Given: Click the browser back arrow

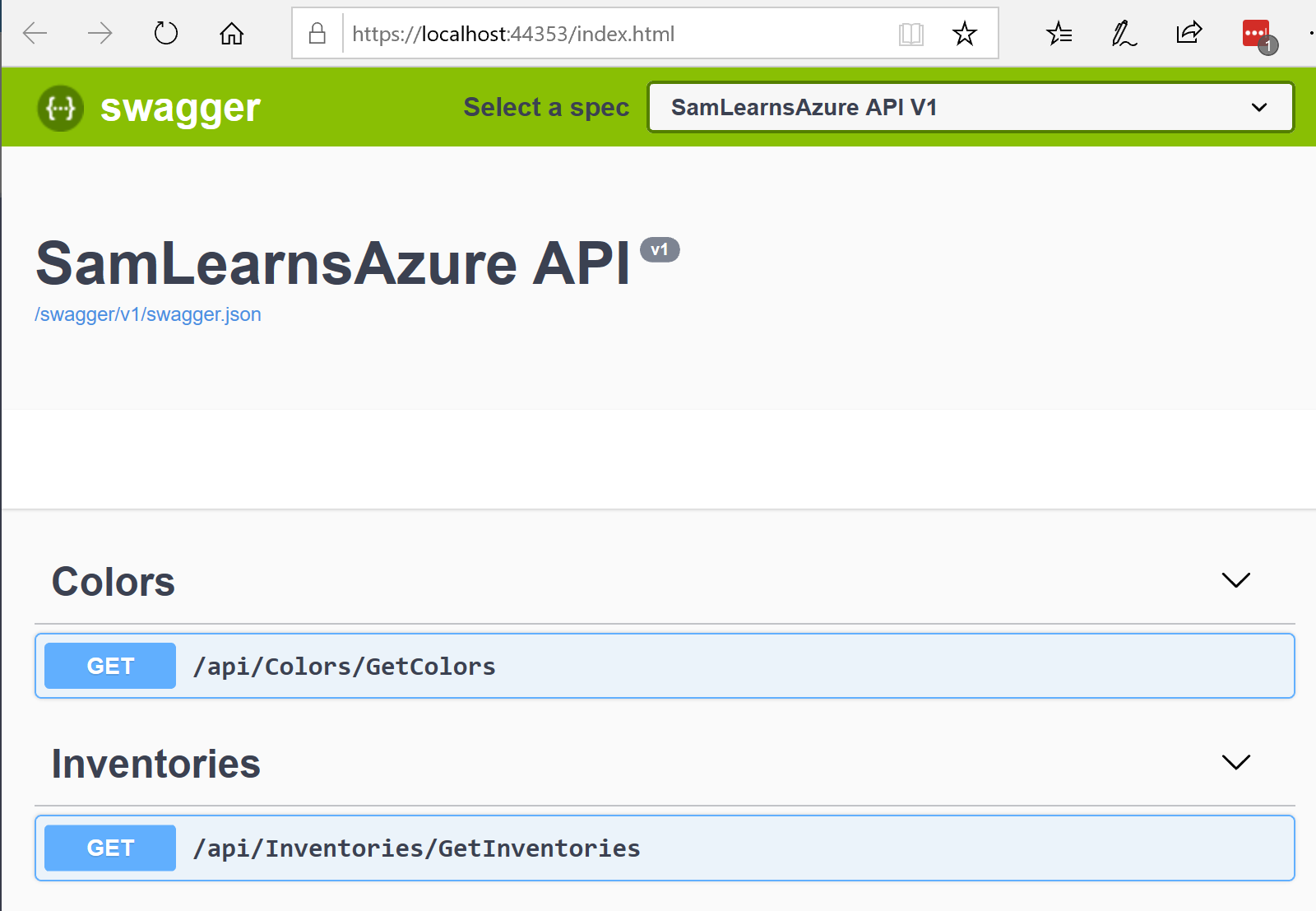Looking at the screenshot, I should click(x=35, y=34).
